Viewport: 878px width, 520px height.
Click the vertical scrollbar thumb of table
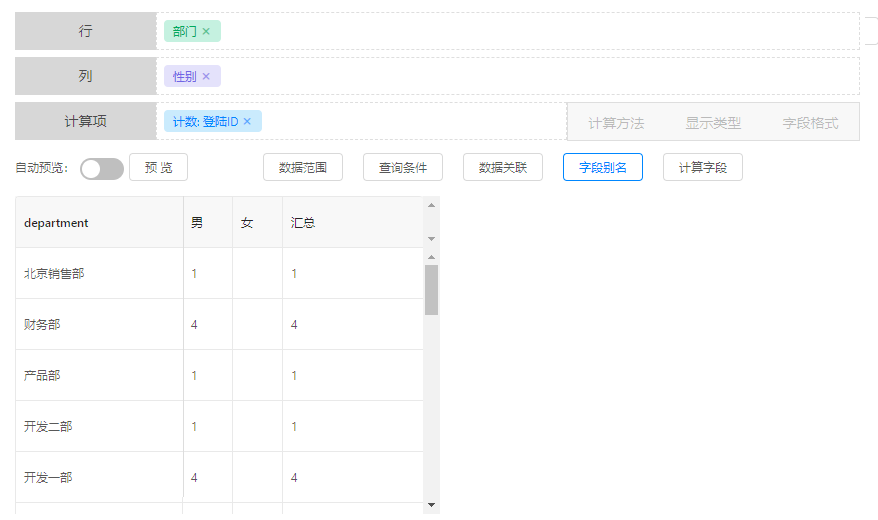tap(431, 289)
